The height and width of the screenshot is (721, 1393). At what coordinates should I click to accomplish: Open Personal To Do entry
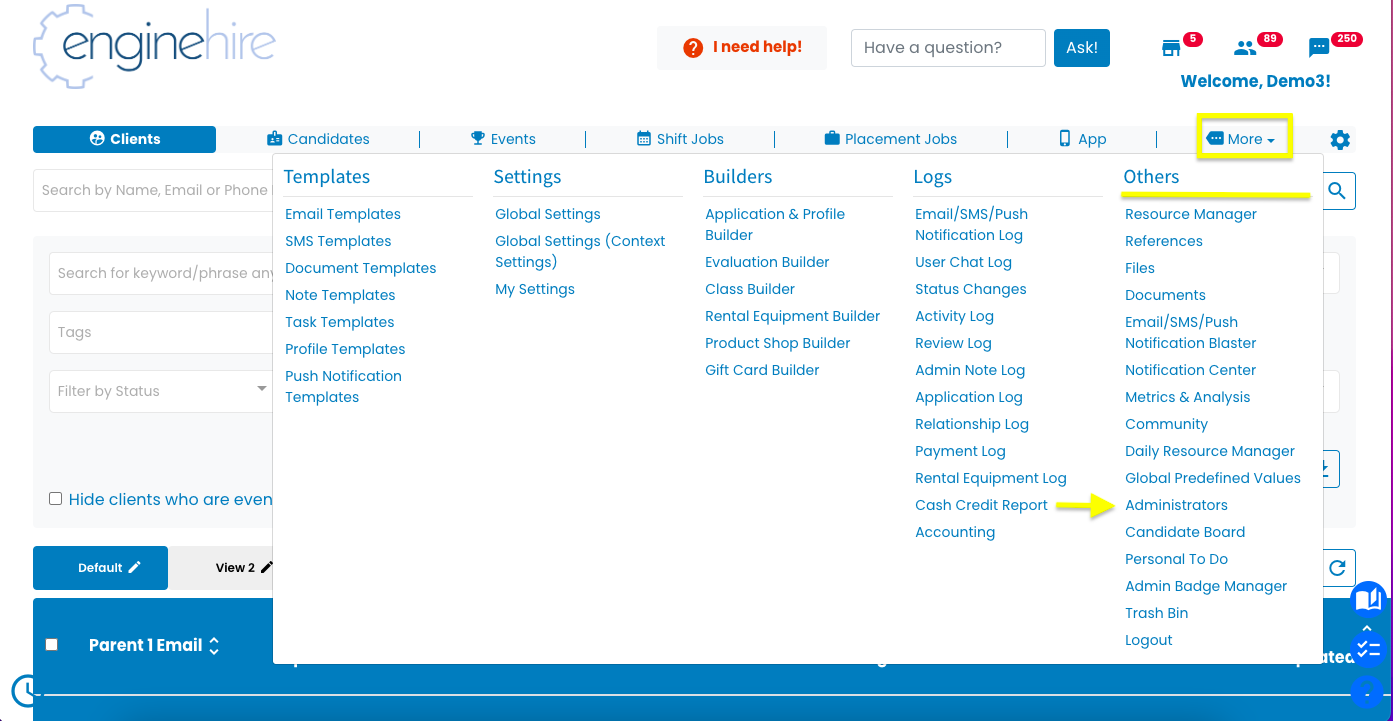pos(1176,559)
